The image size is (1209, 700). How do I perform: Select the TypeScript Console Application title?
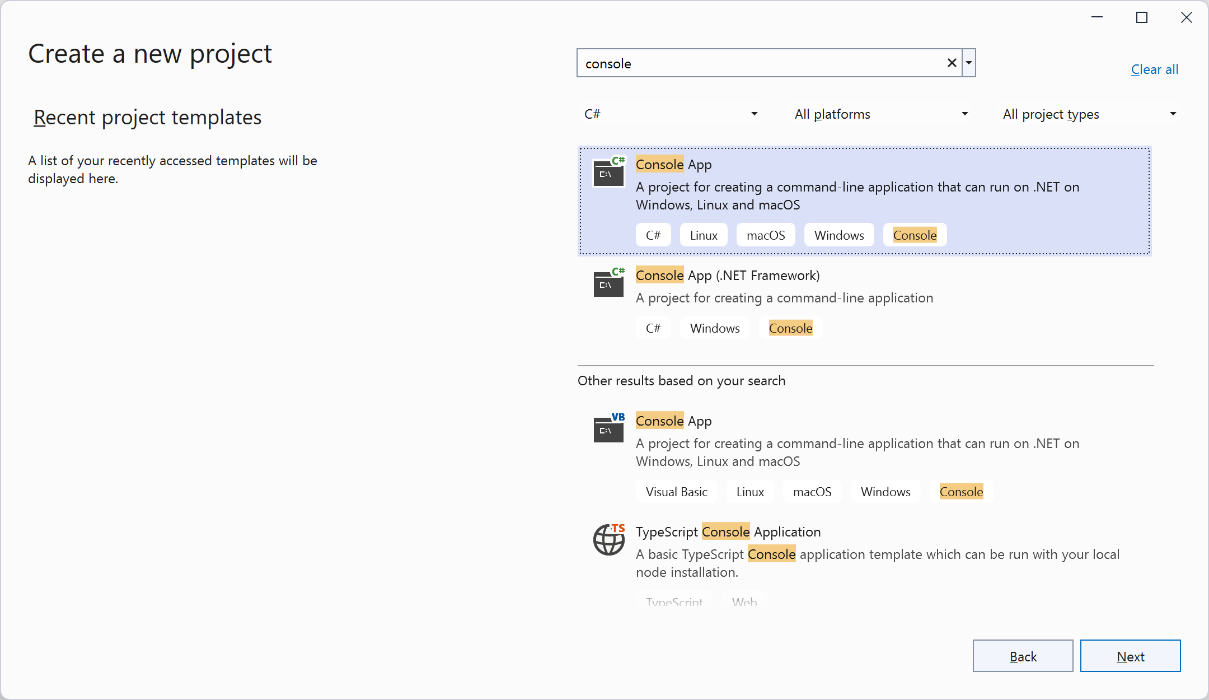[x=728, y=532]
